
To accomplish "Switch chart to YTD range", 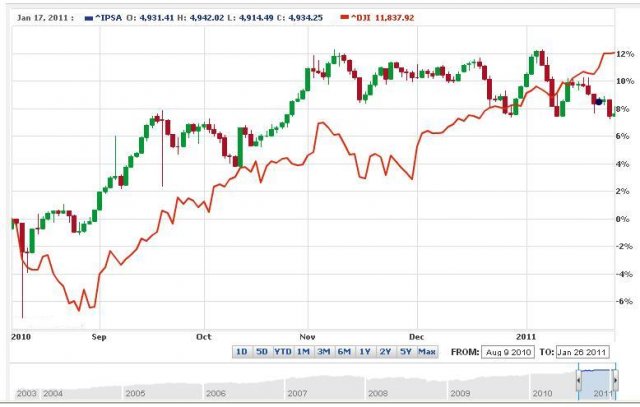I will pyautogui.click(x=282, y=352).
